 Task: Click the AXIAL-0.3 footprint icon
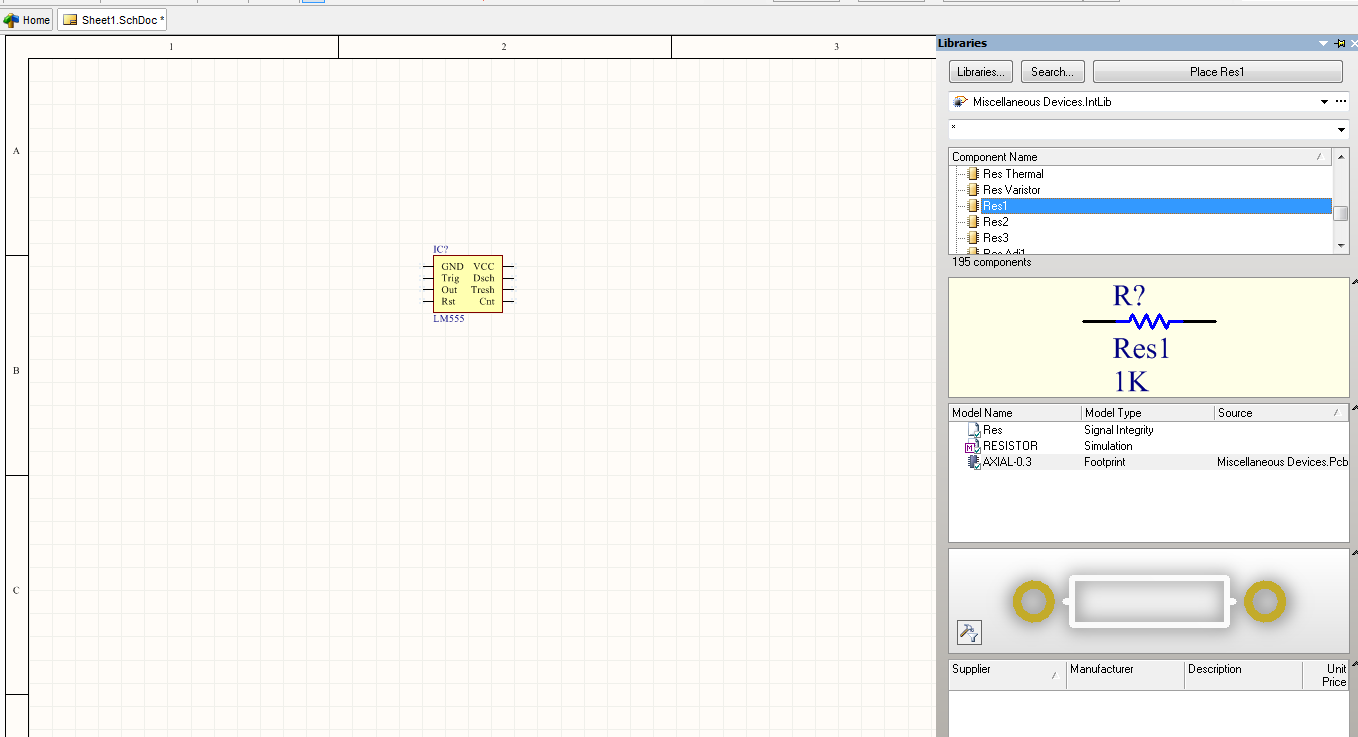[974, 462]
